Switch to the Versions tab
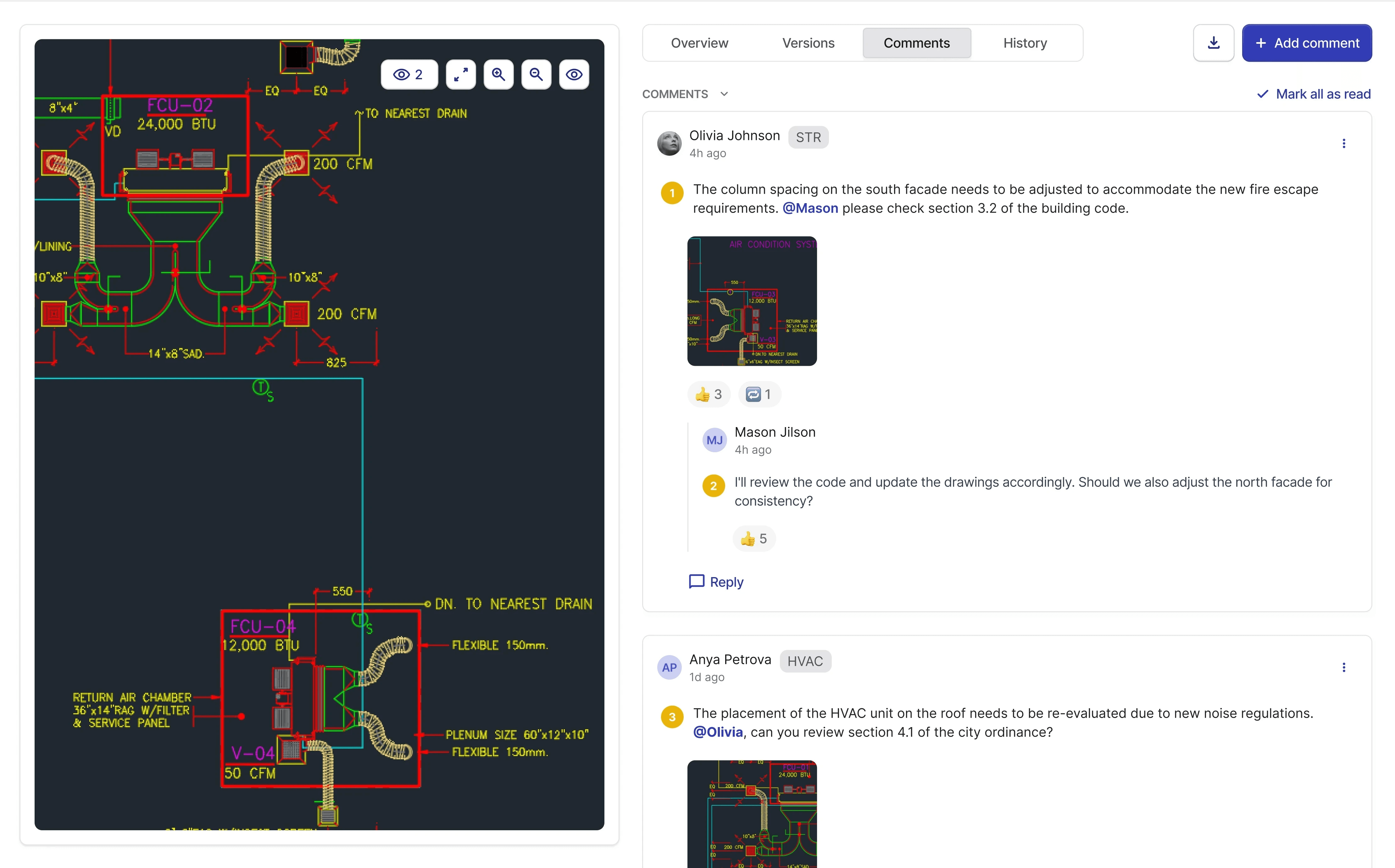Image resolution: width=1395 pixels, height=868 pixels. point(808,43)
